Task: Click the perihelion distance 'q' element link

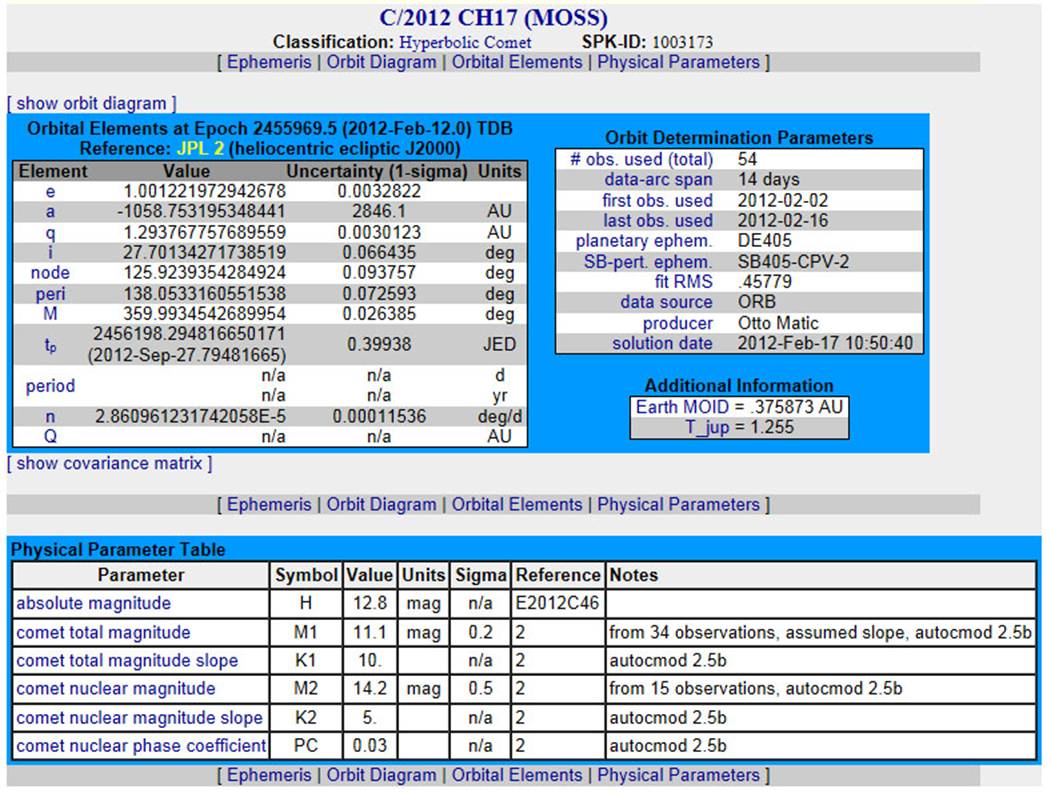Action: (50, 232)
